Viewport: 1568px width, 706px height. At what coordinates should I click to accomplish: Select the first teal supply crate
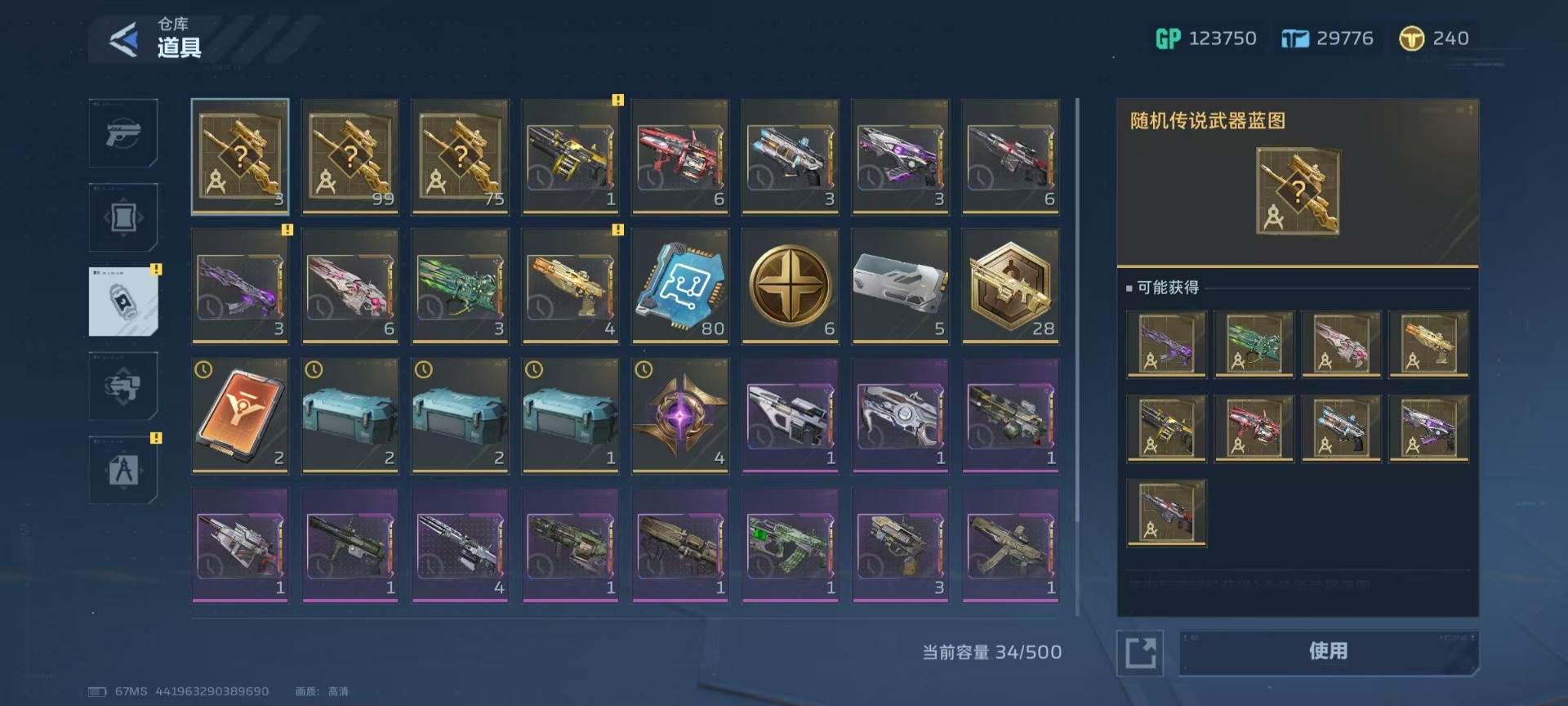pos(350,415)
